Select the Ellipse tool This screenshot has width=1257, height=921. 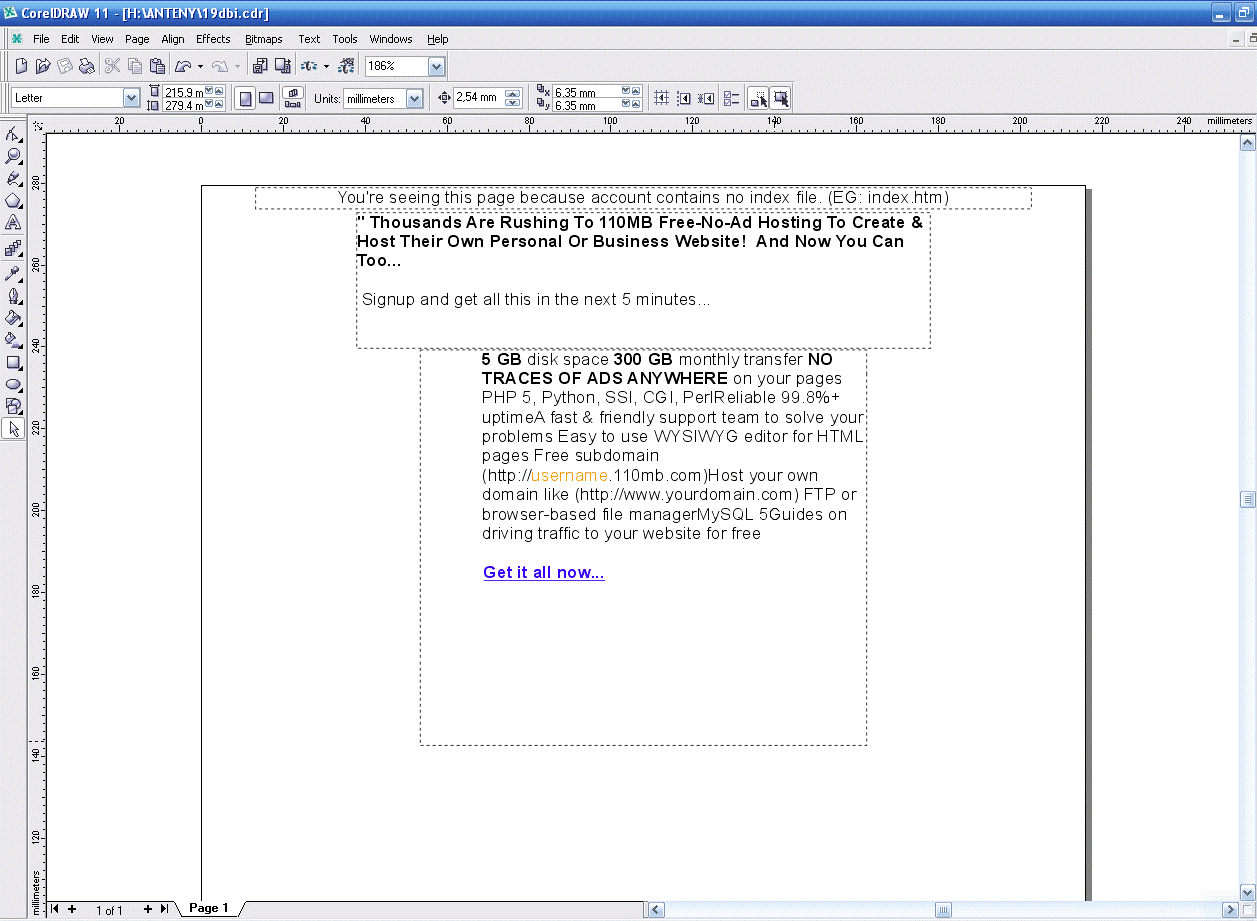(13, 384)
